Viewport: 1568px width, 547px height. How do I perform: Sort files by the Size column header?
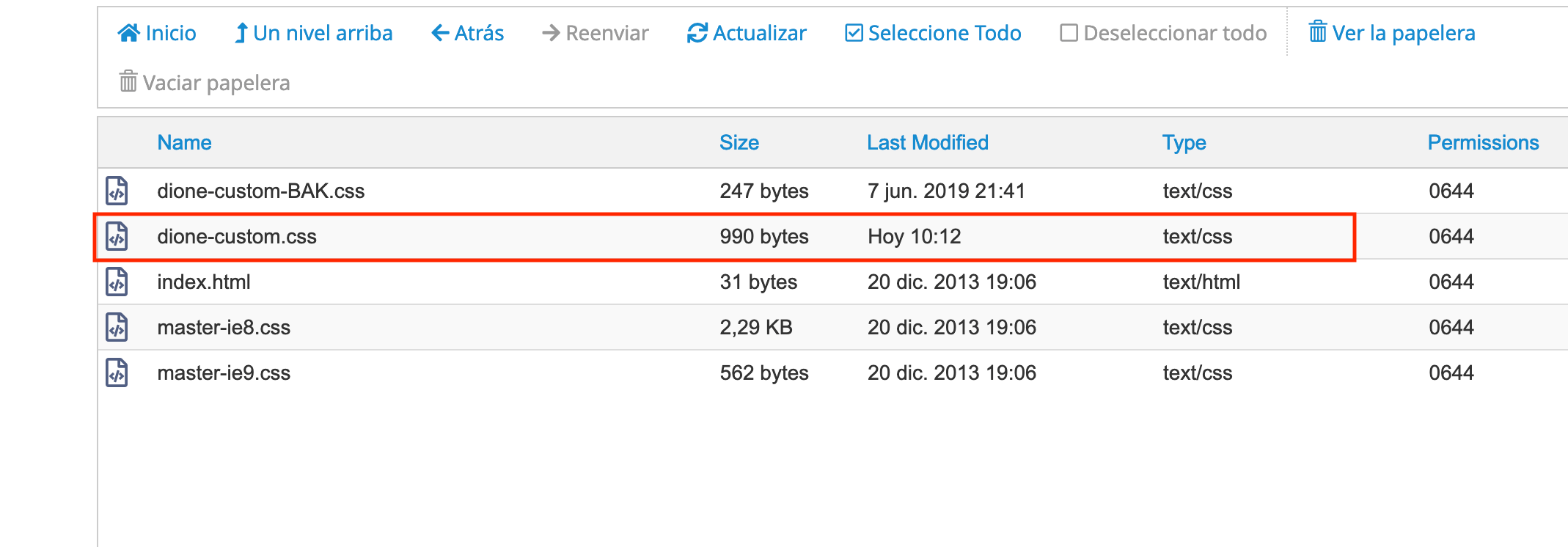[739, 142]
